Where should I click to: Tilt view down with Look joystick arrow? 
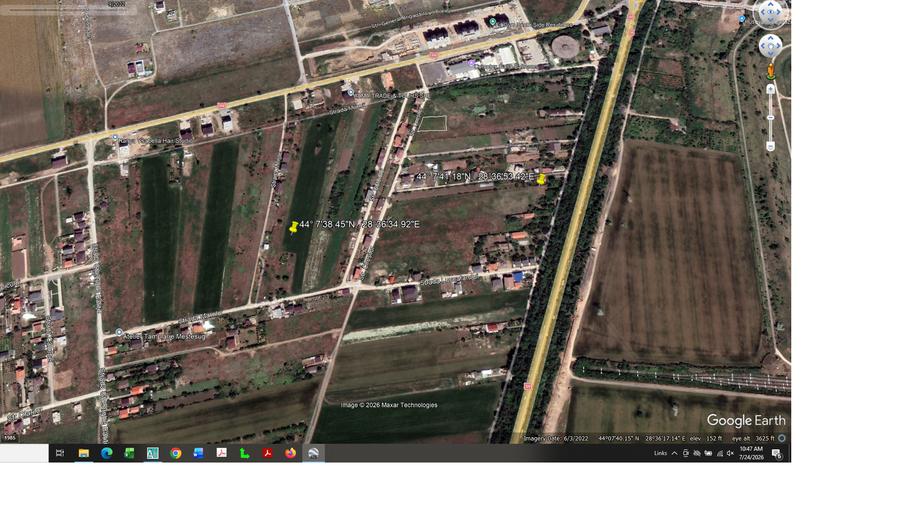click(x=770, y=20)
